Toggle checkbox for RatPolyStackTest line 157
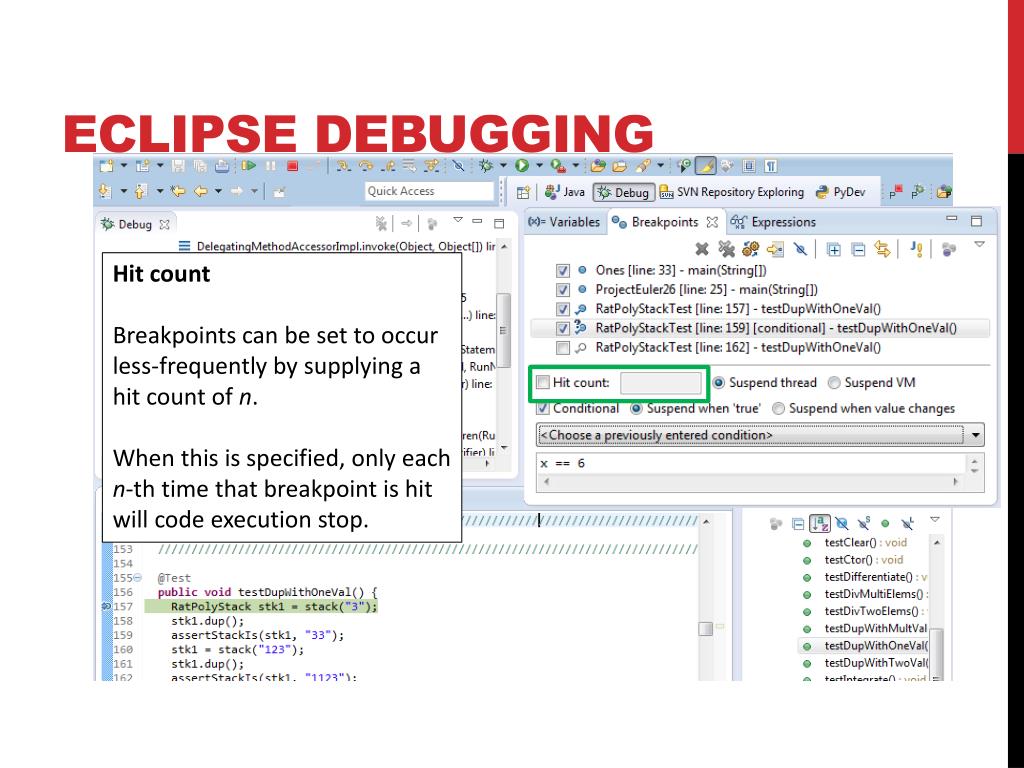1024x768 pixels. tap(562, 309)
